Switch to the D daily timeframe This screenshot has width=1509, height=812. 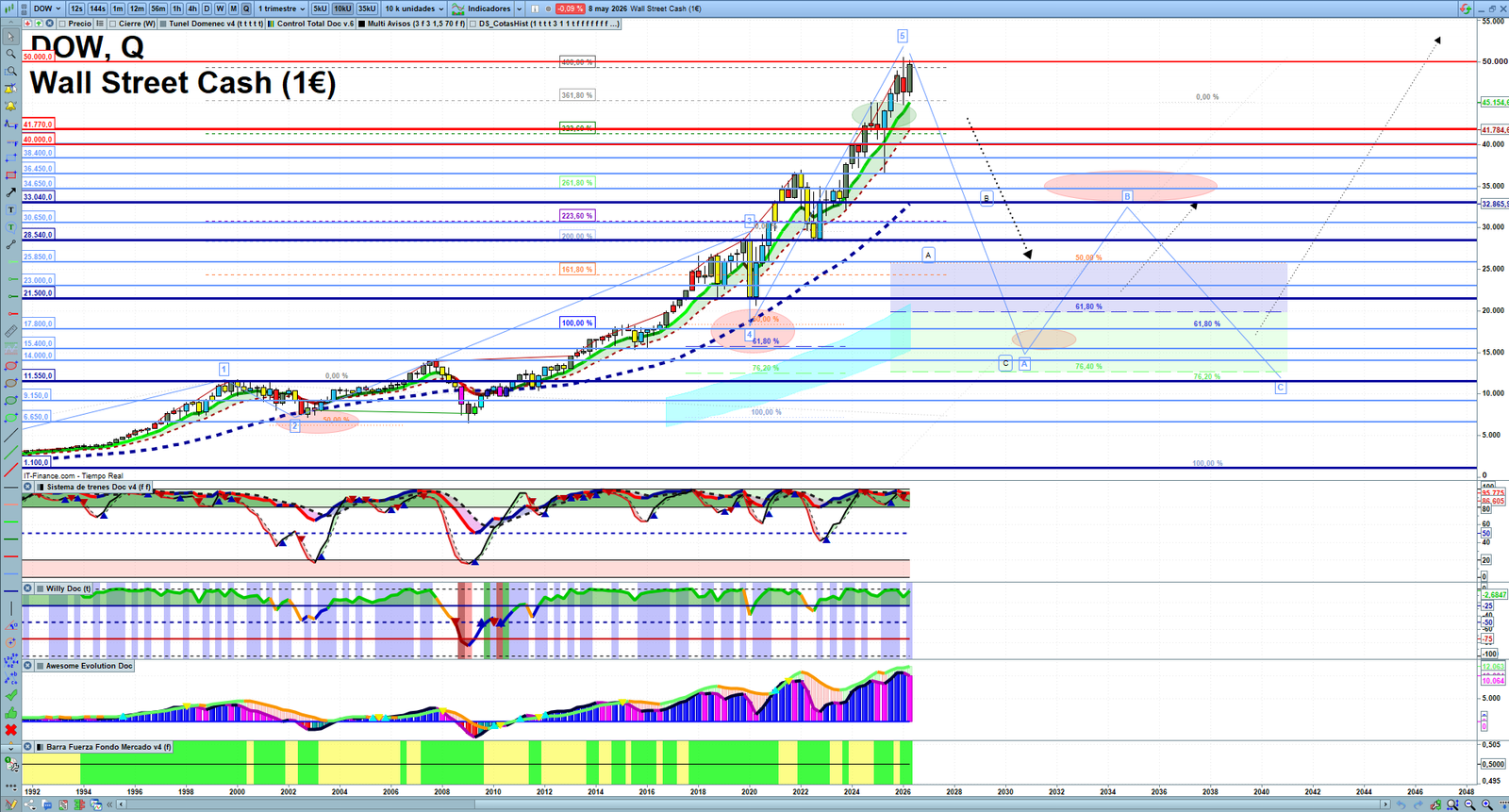(x=207, y=8)
